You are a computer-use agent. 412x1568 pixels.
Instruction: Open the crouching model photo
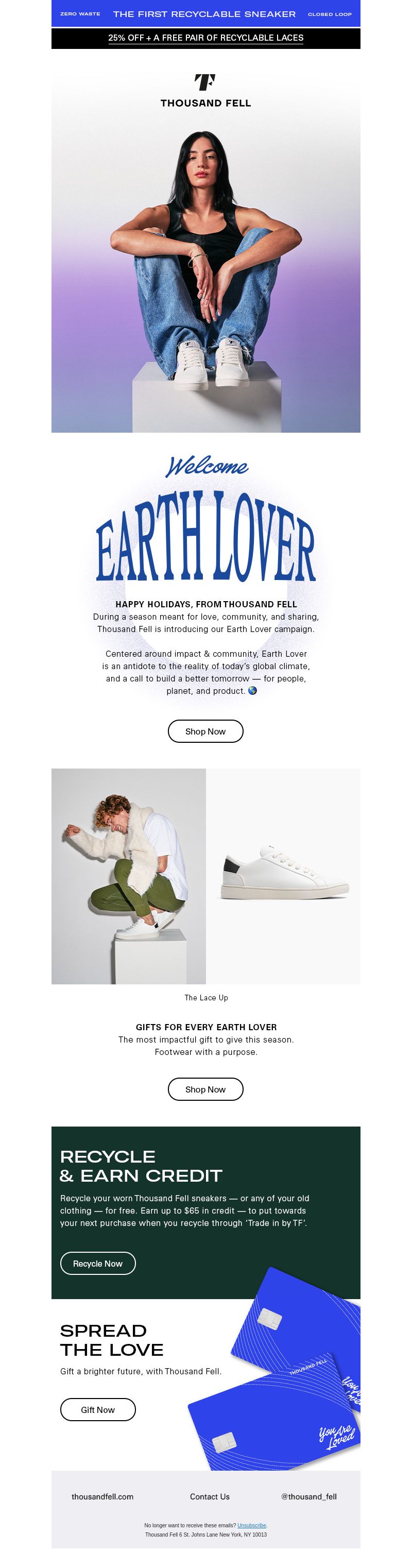(x=128, y=876)
